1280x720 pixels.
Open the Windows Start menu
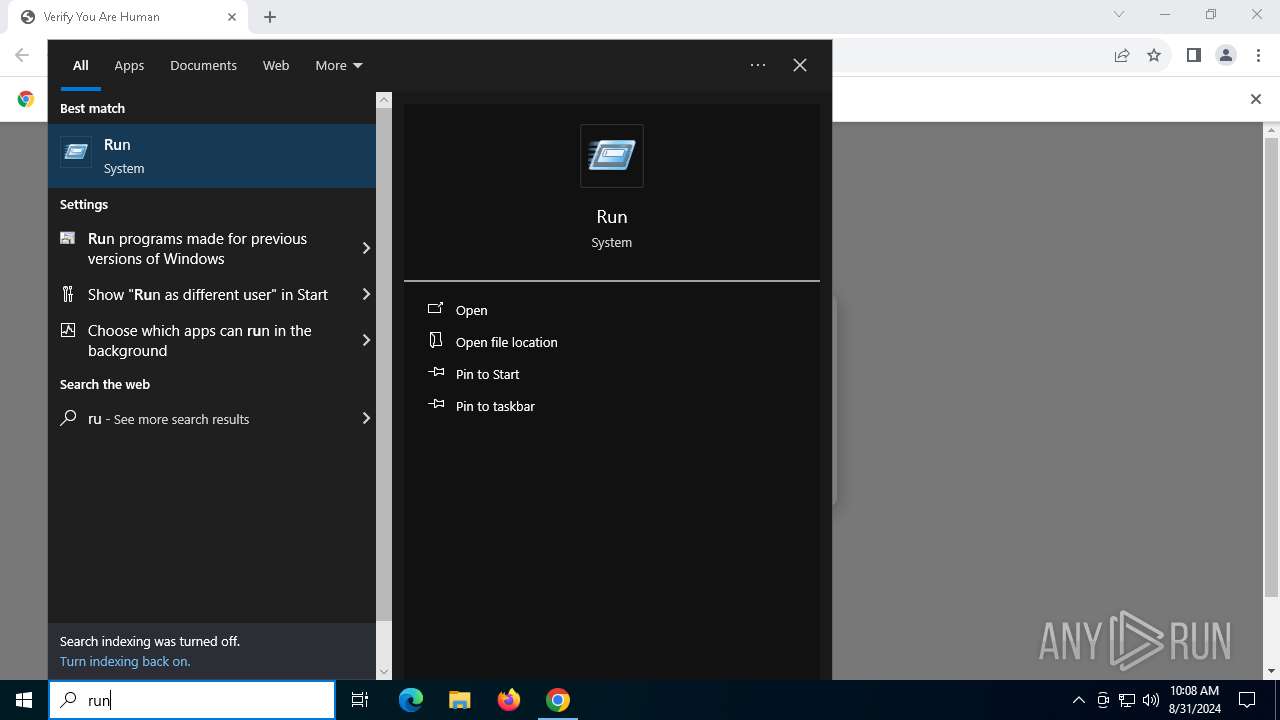point(24,700)
